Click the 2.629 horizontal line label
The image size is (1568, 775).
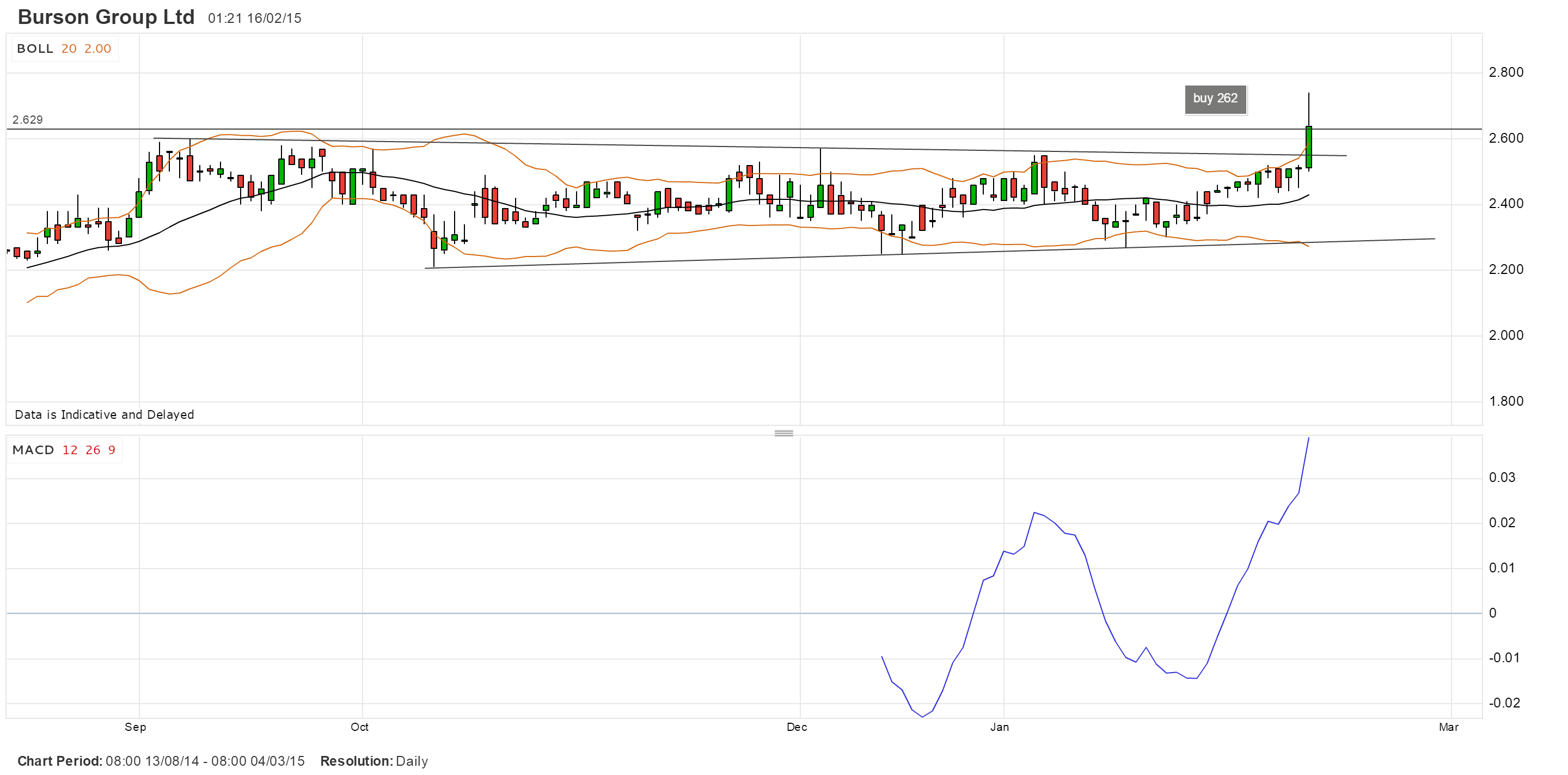(27, 120)
